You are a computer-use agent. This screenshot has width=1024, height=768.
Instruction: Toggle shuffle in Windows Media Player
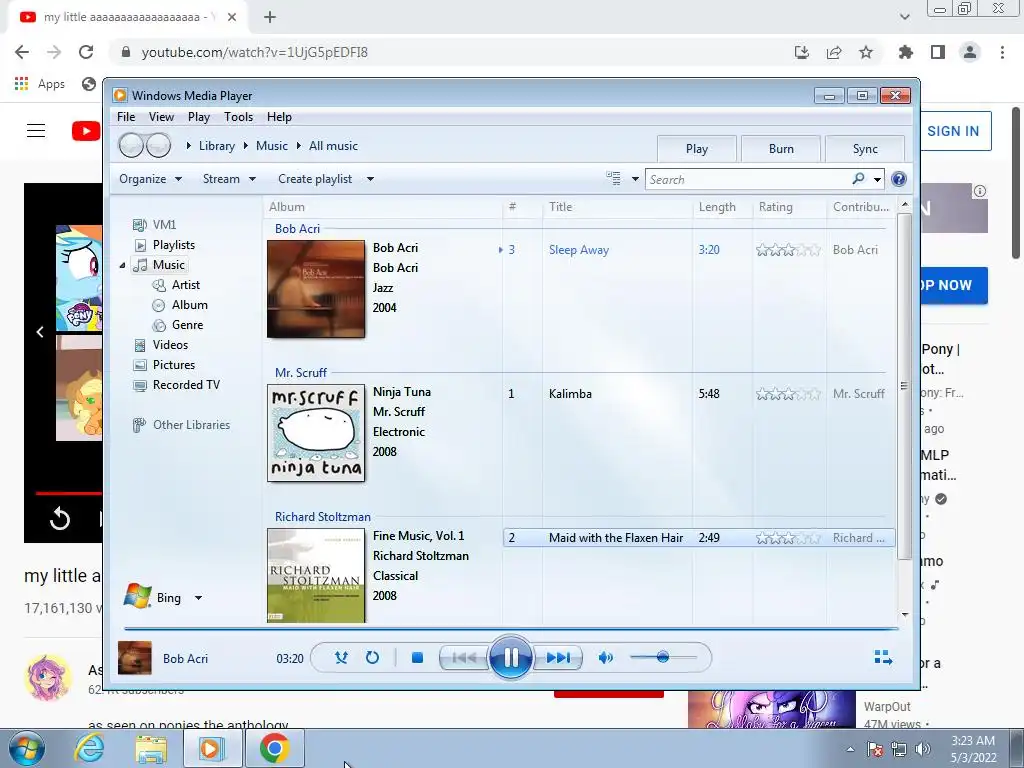click(x=341, y=658)
